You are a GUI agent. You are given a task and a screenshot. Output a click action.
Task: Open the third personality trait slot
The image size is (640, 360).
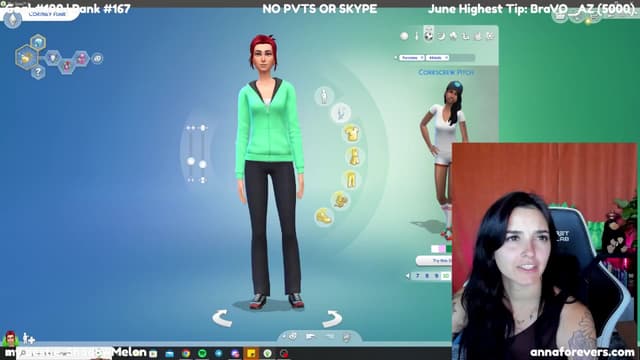(82, 58)
